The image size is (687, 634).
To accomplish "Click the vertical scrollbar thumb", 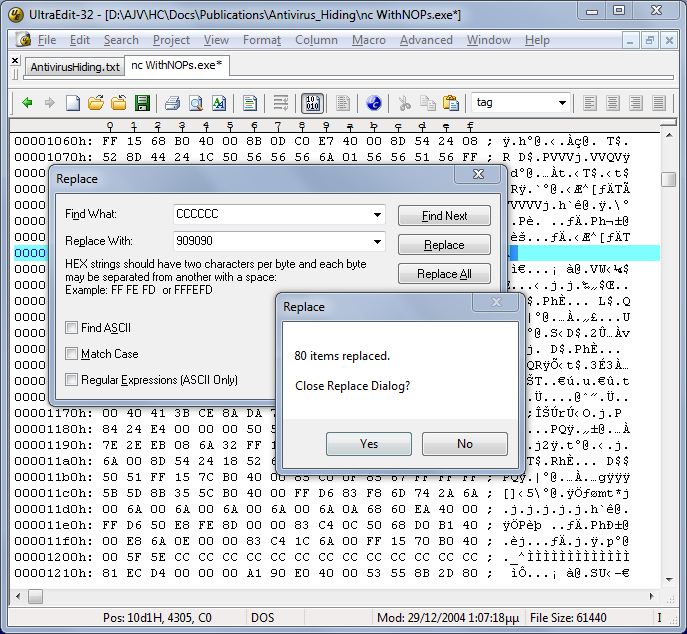I will click(x=669, y=179).
